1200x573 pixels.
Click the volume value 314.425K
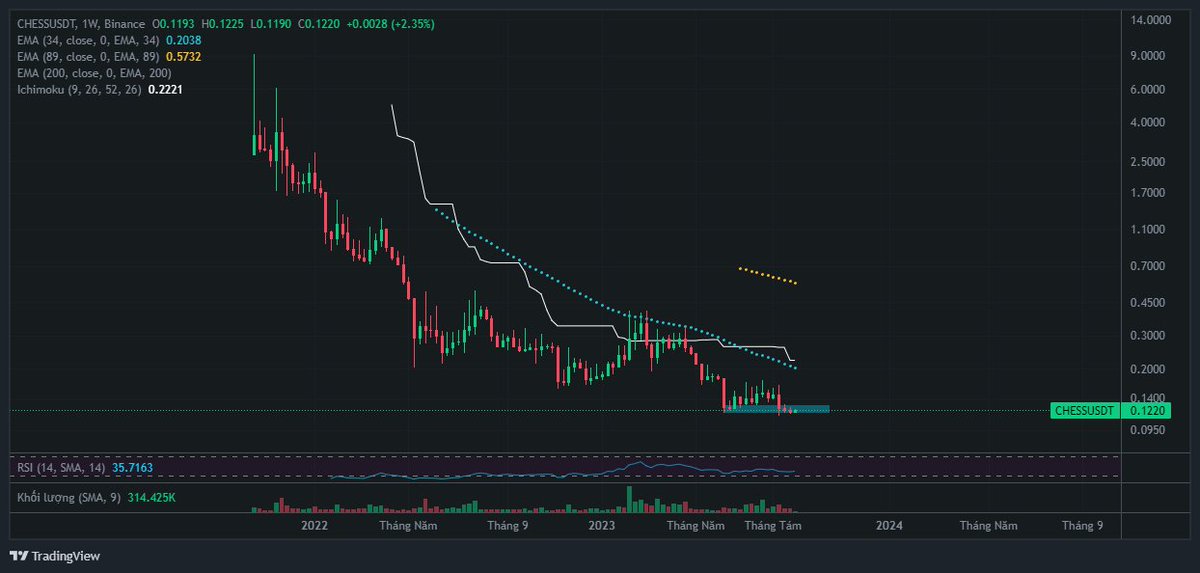(x=151, y=497)
